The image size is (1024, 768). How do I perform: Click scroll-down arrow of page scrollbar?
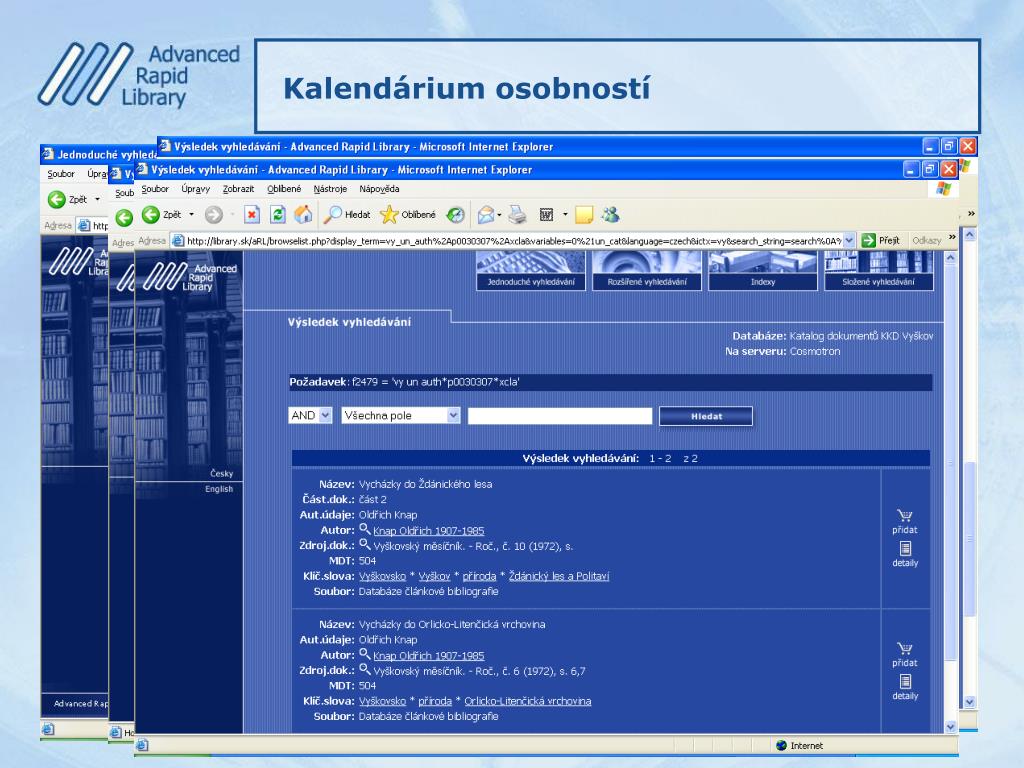(x=951, y=726)
